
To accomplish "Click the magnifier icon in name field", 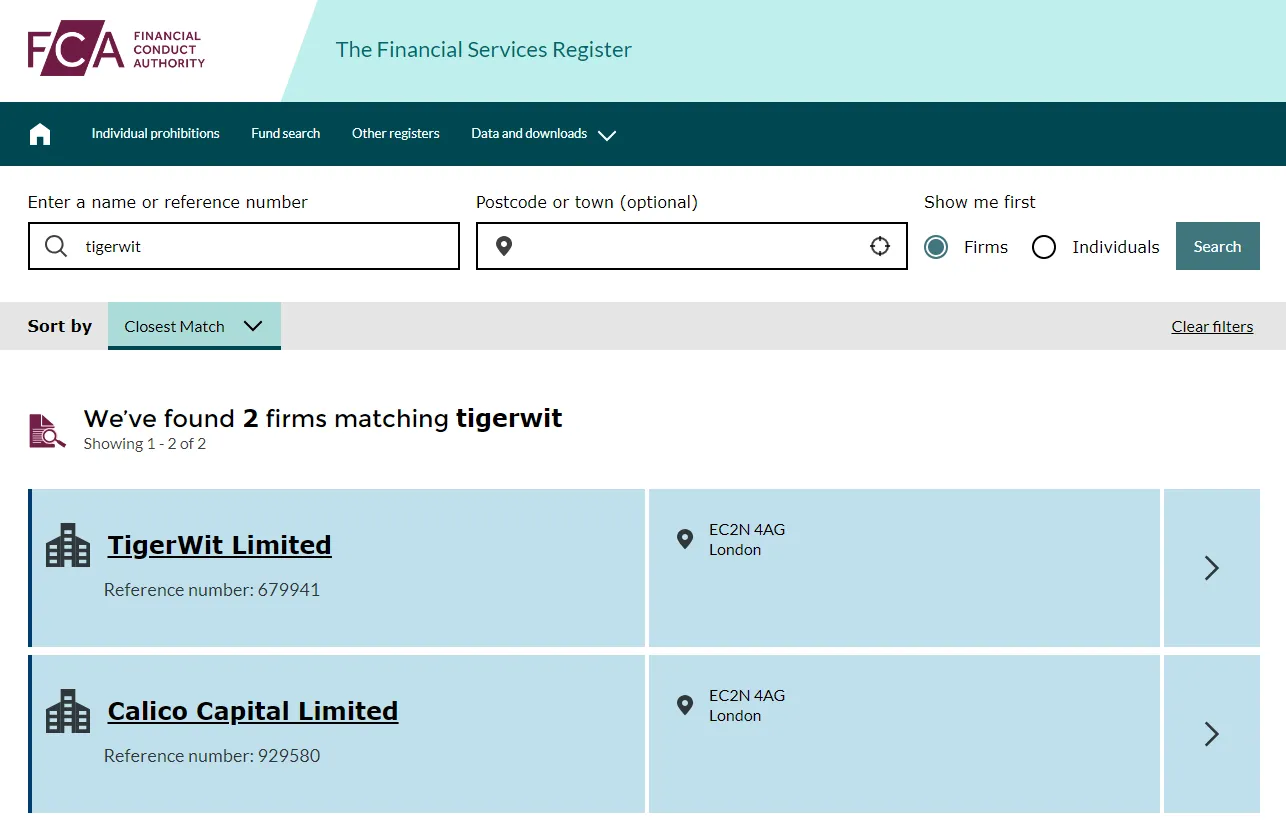I will point(57,246).
